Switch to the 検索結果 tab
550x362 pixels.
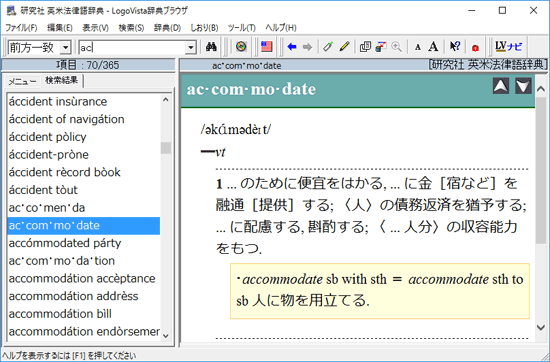coord(62,80)
